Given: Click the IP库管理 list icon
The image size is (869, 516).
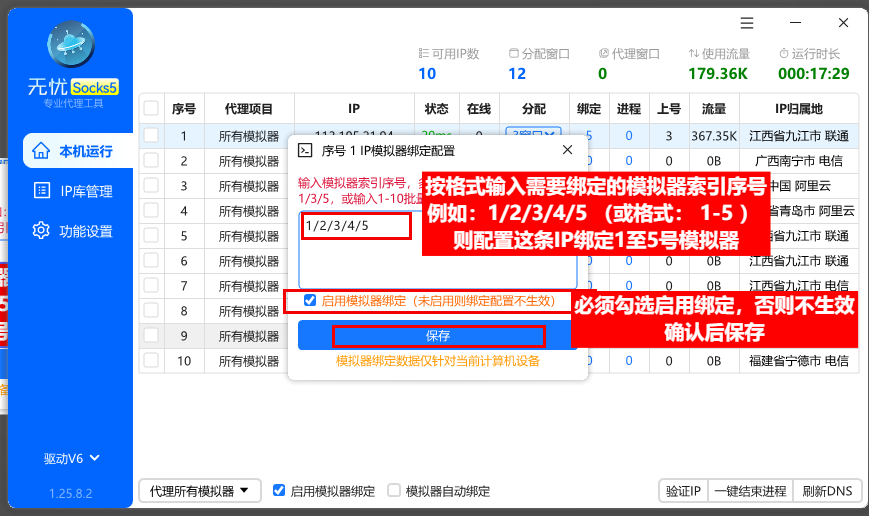Looking at the screenshot, I should (x=41, y=191).
